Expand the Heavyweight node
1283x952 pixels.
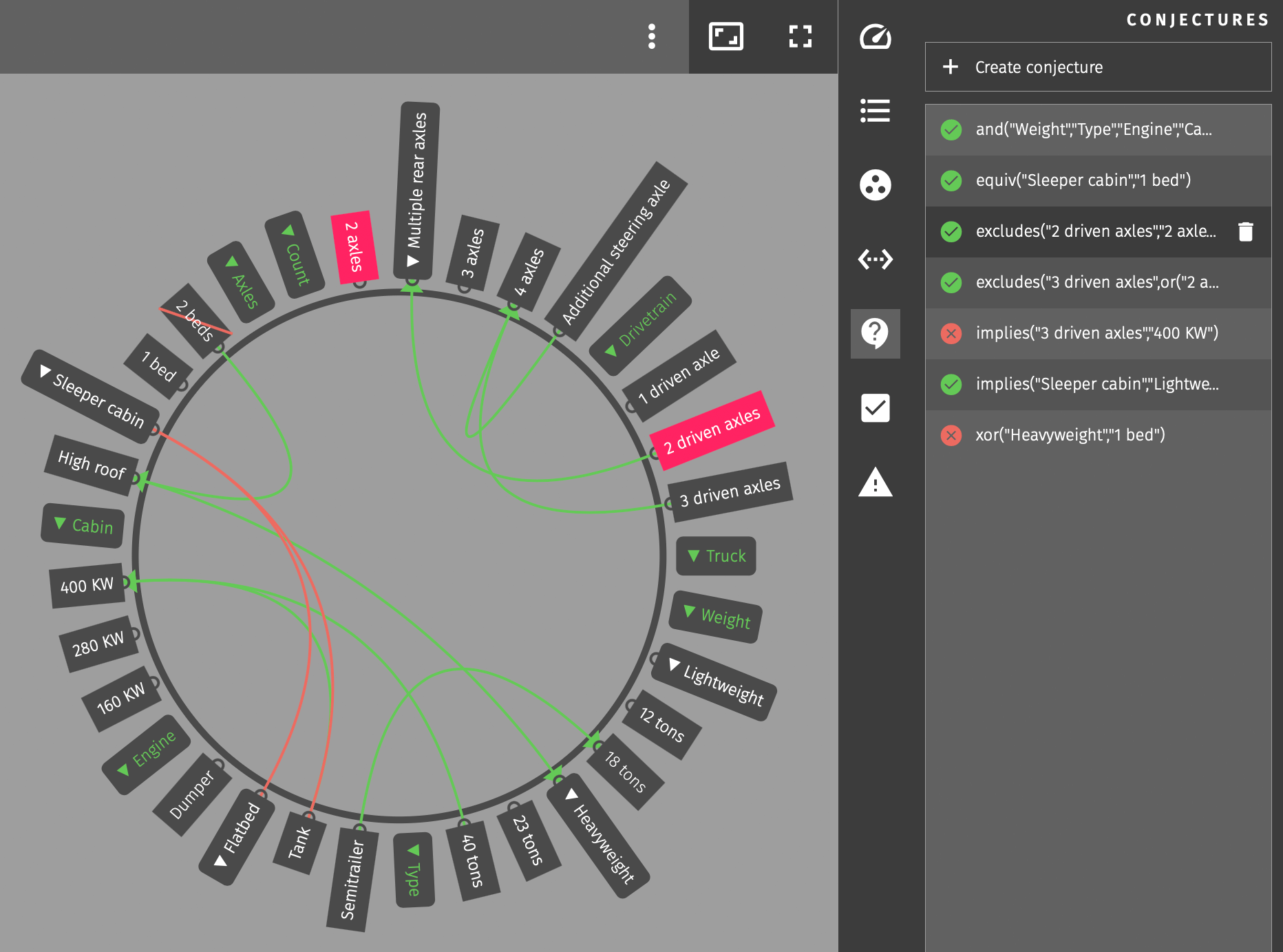click(x=598, y=836)
